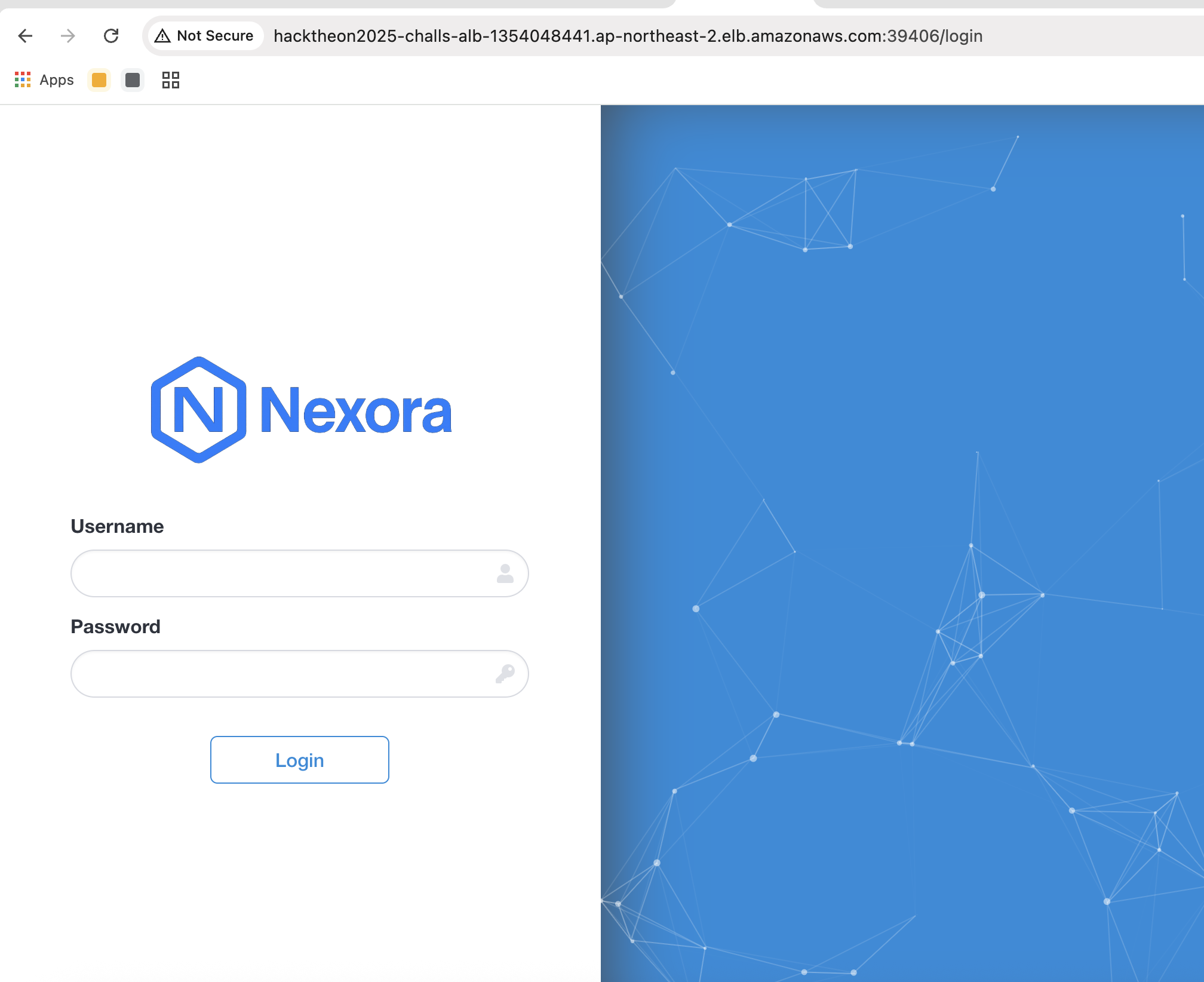Click into the Password input field

tap(300, 674)
